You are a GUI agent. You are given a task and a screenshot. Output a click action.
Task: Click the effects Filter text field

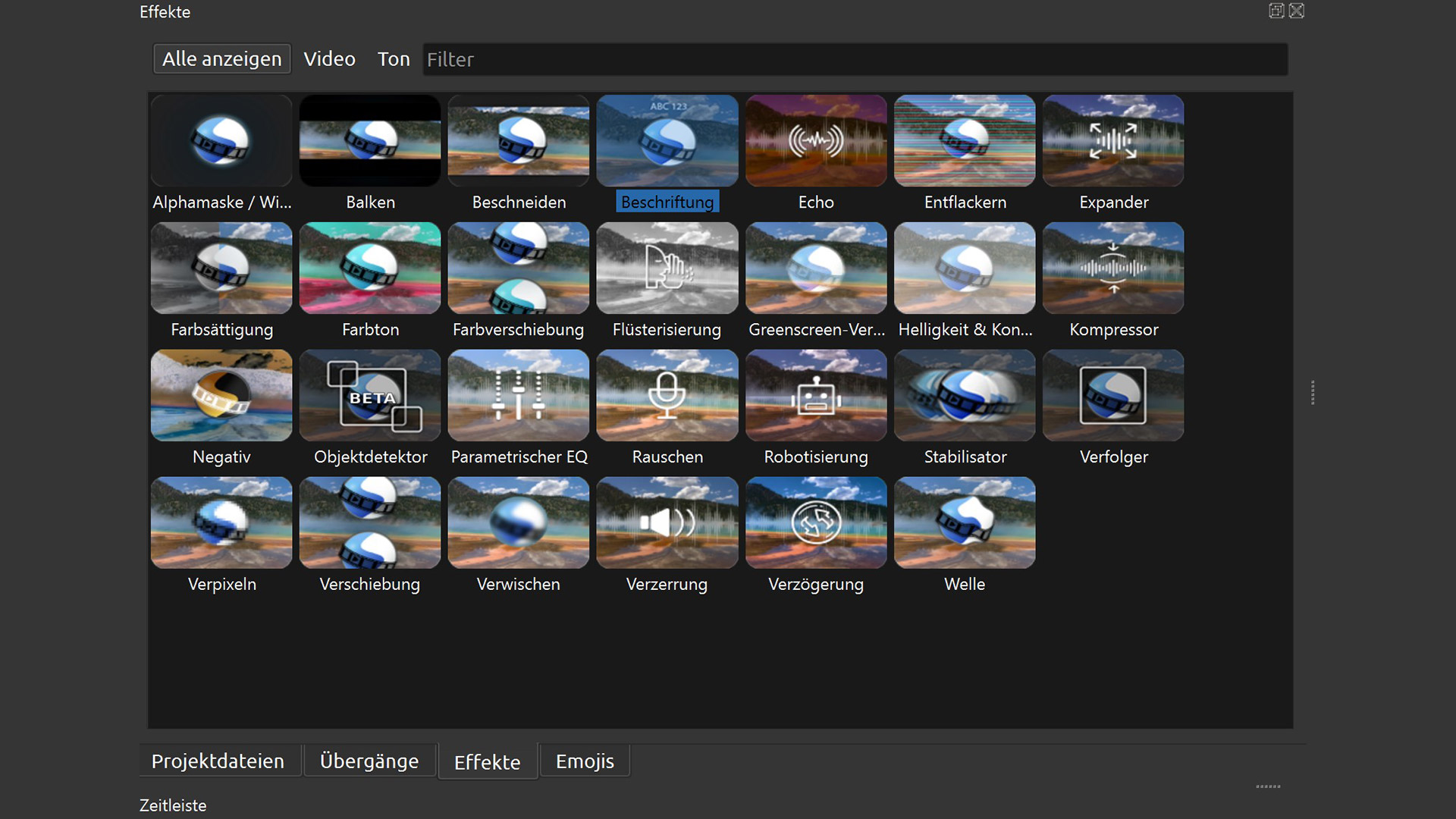pyautogui.click(x=855, y=59)
